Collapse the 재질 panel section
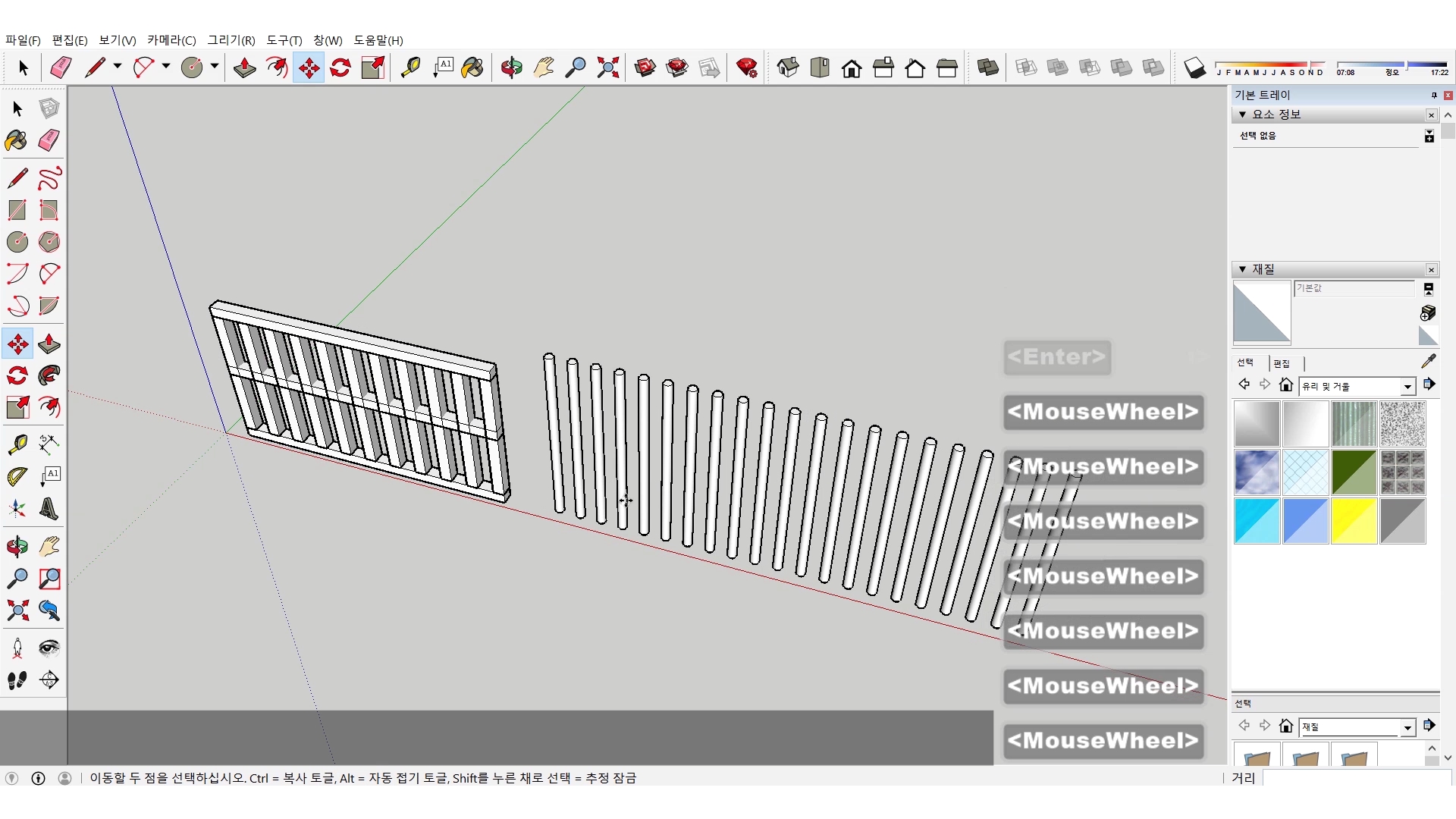The height and width of the screenshot is (819, 1456). click(x=1242, y=269)
